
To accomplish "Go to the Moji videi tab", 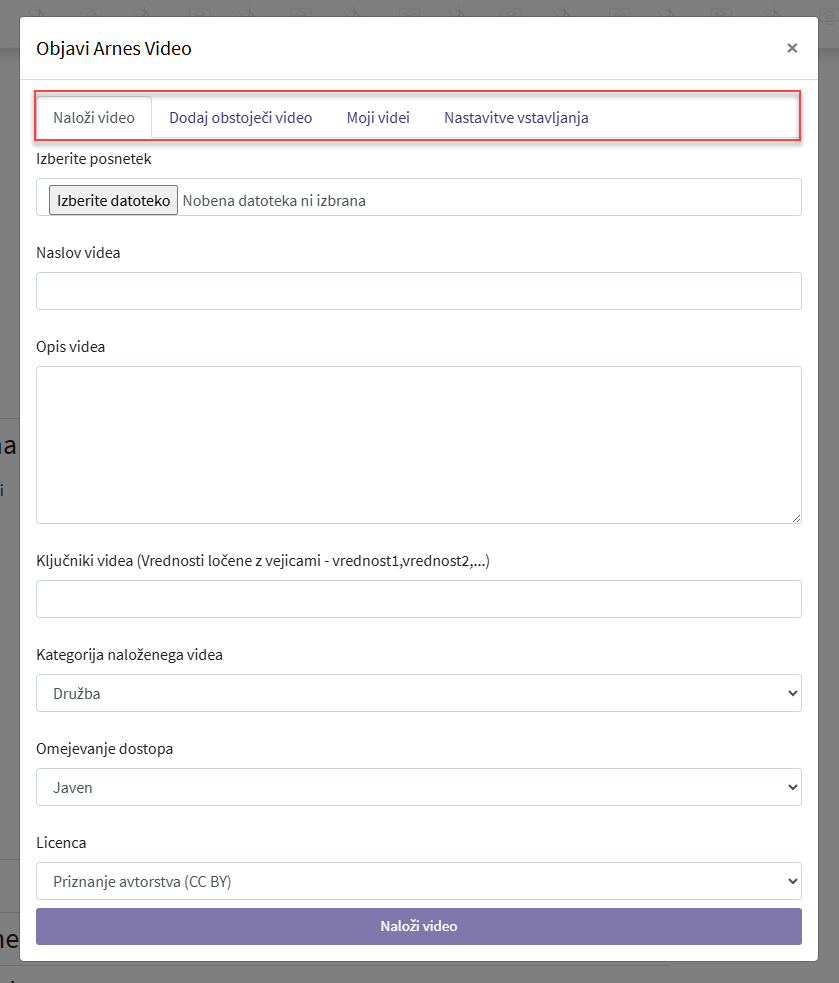I will click(378, 117).
